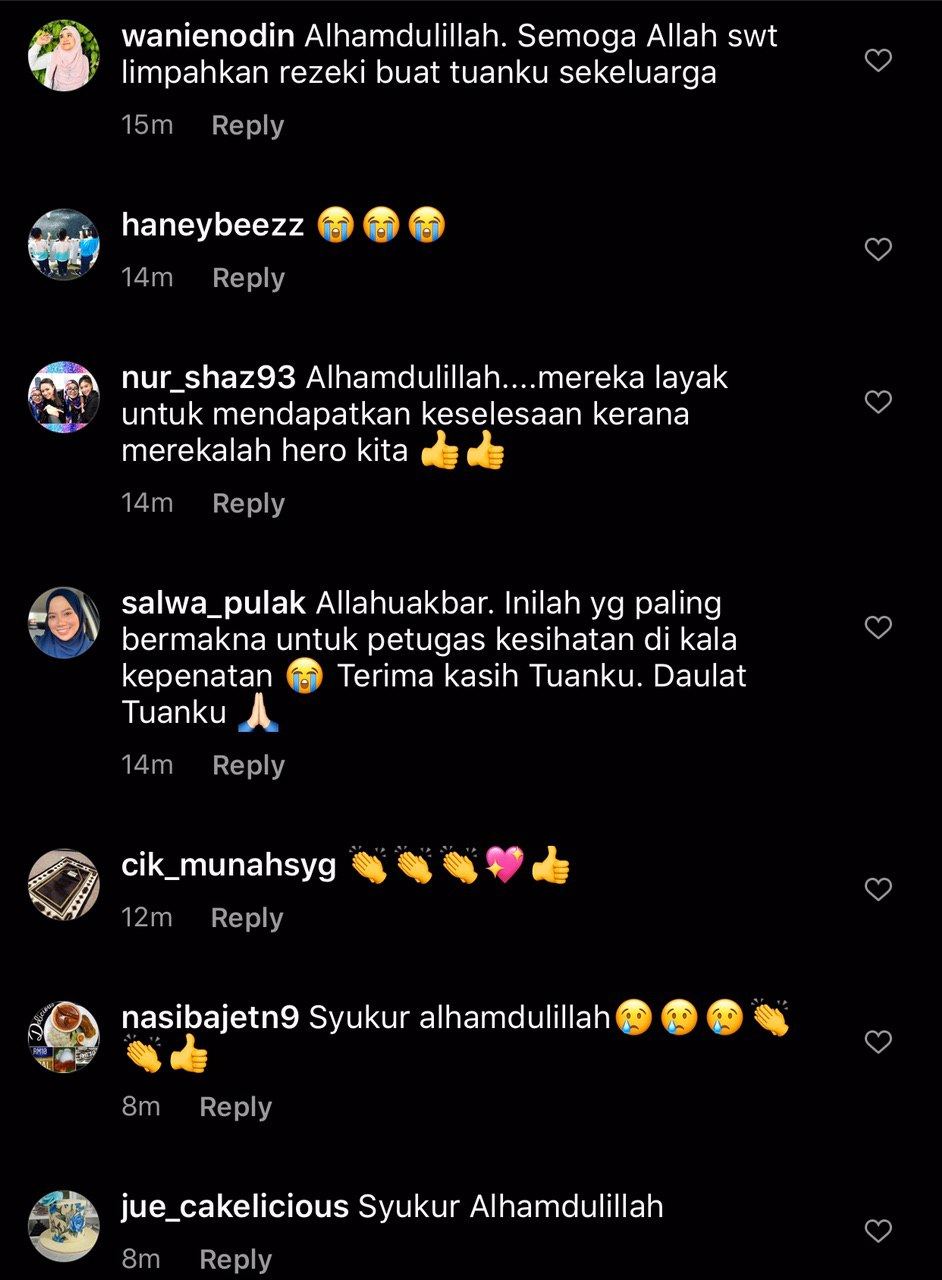Open cik_munahsyg username link
This screenshot has width=942, height=1280.
click(x=229, y=866)
